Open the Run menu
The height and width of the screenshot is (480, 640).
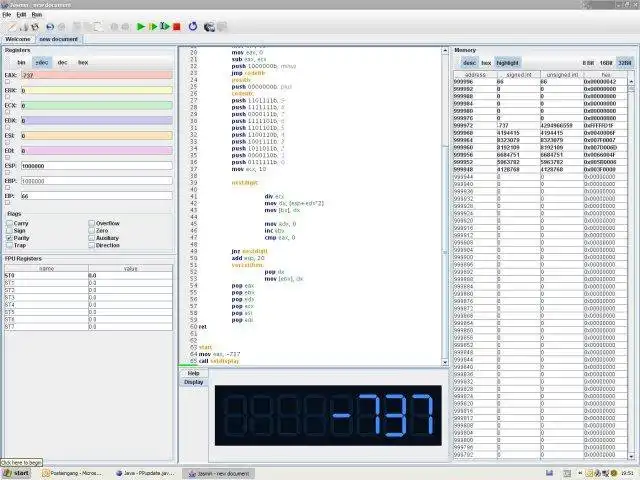tap(37, 14)
